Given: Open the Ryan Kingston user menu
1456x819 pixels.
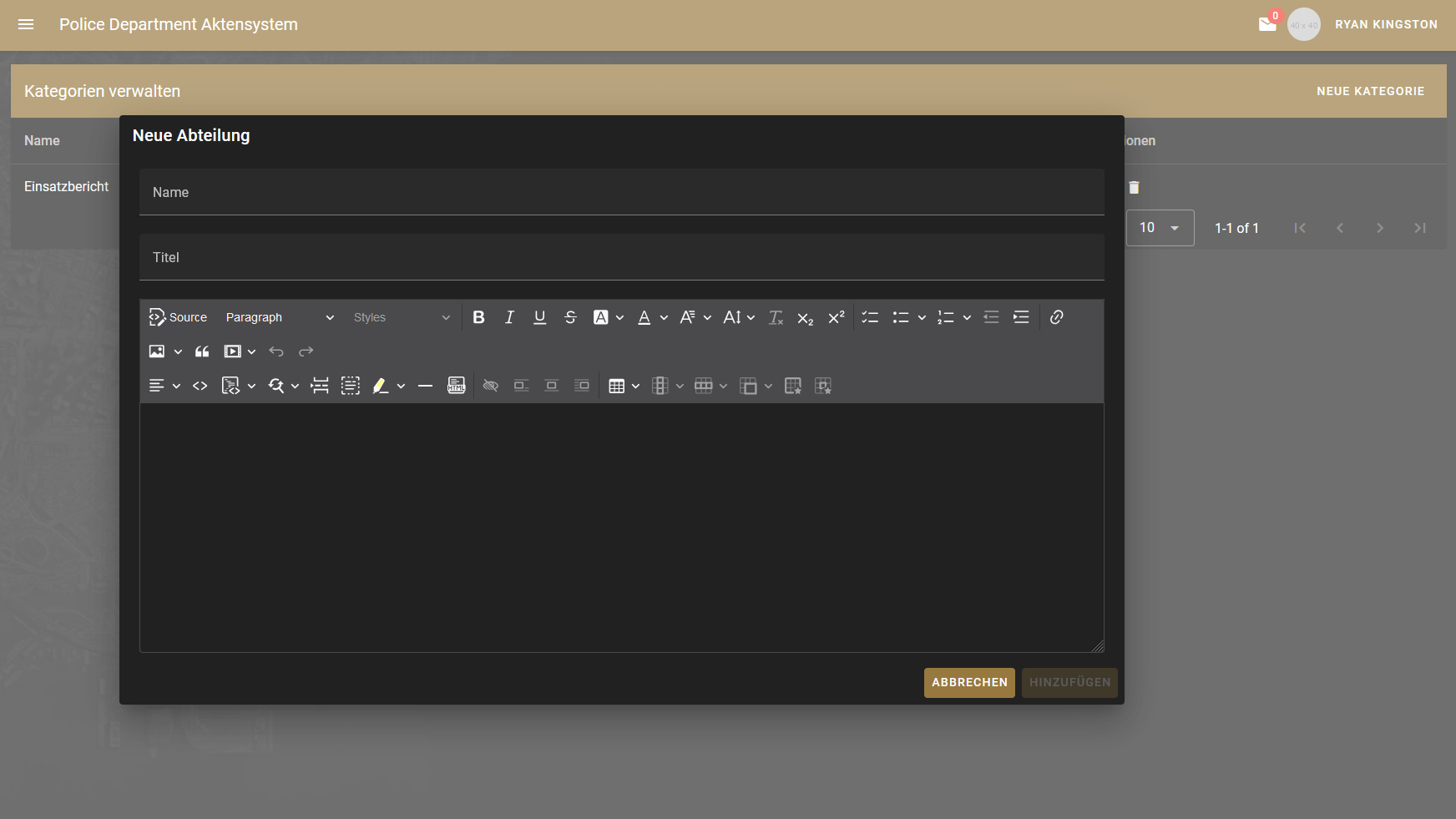Looking at the screenshot, I should (x=1386, y=24).
